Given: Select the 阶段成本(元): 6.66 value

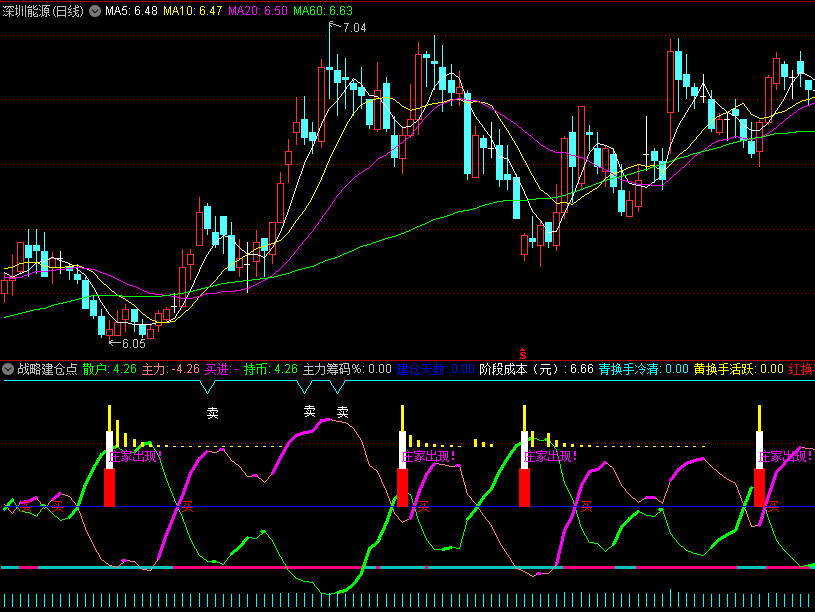Looking at the screenshot, I should pos(536,369).
